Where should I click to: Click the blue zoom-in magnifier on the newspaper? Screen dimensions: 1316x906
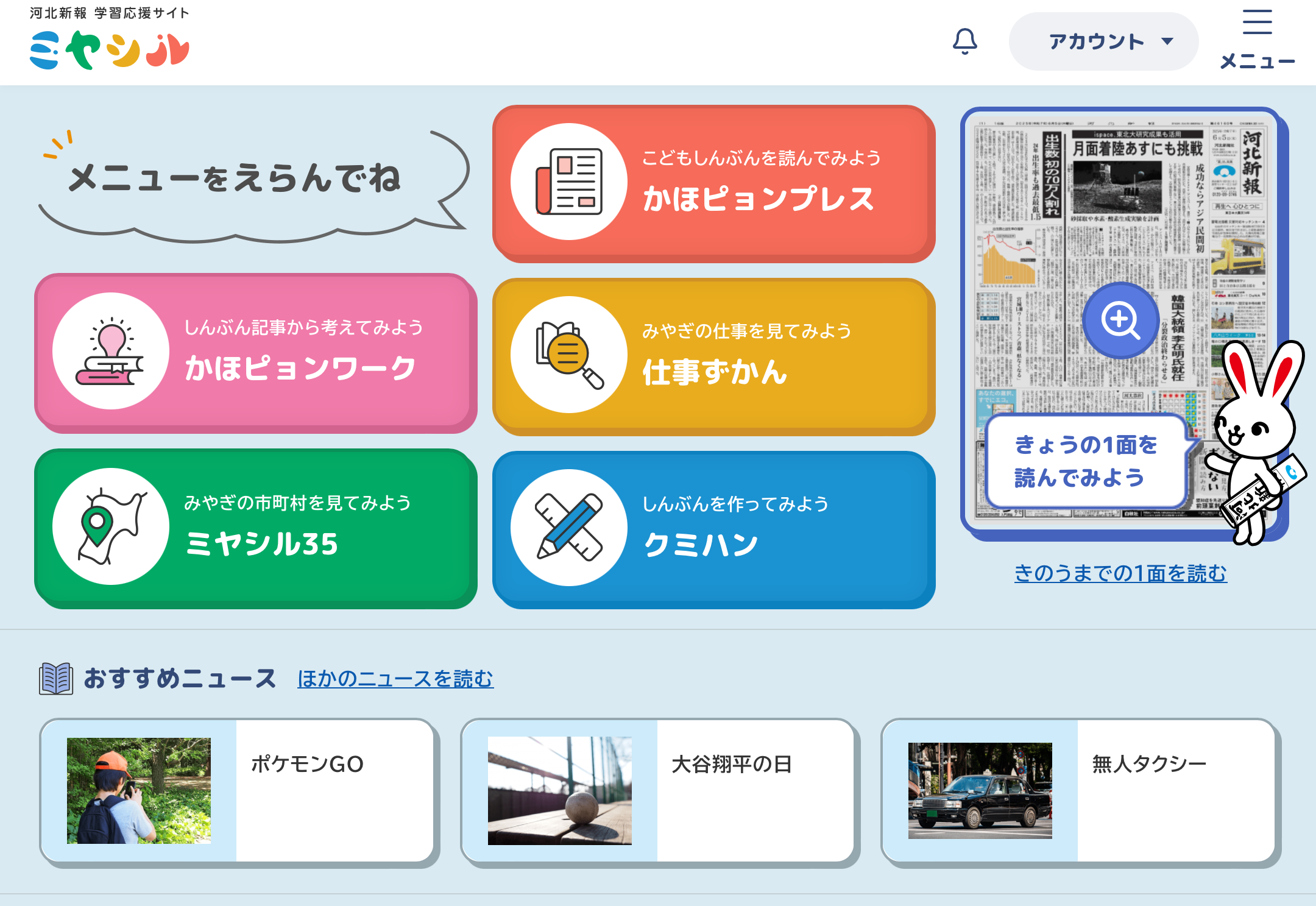(1120, 320)
